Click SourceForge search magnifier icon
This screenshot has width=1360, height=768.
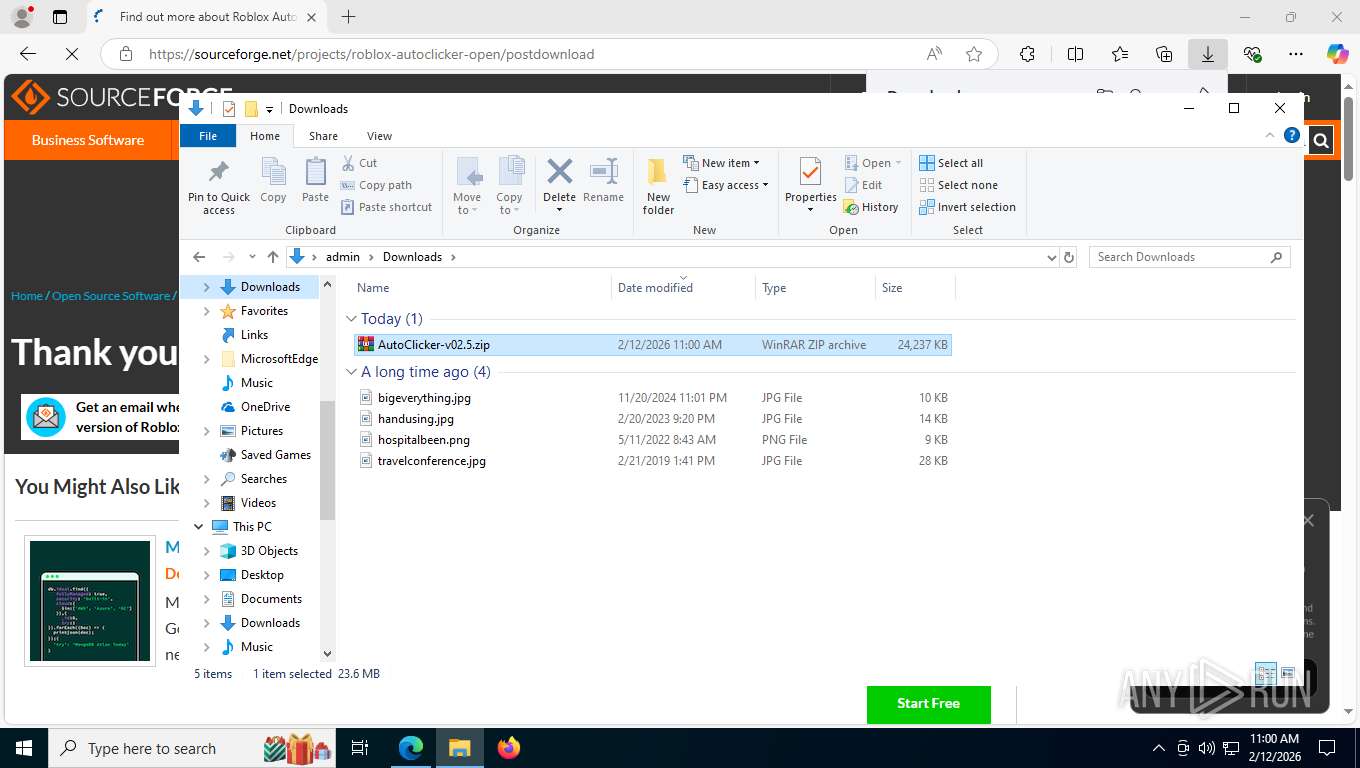coord(1321,141)
